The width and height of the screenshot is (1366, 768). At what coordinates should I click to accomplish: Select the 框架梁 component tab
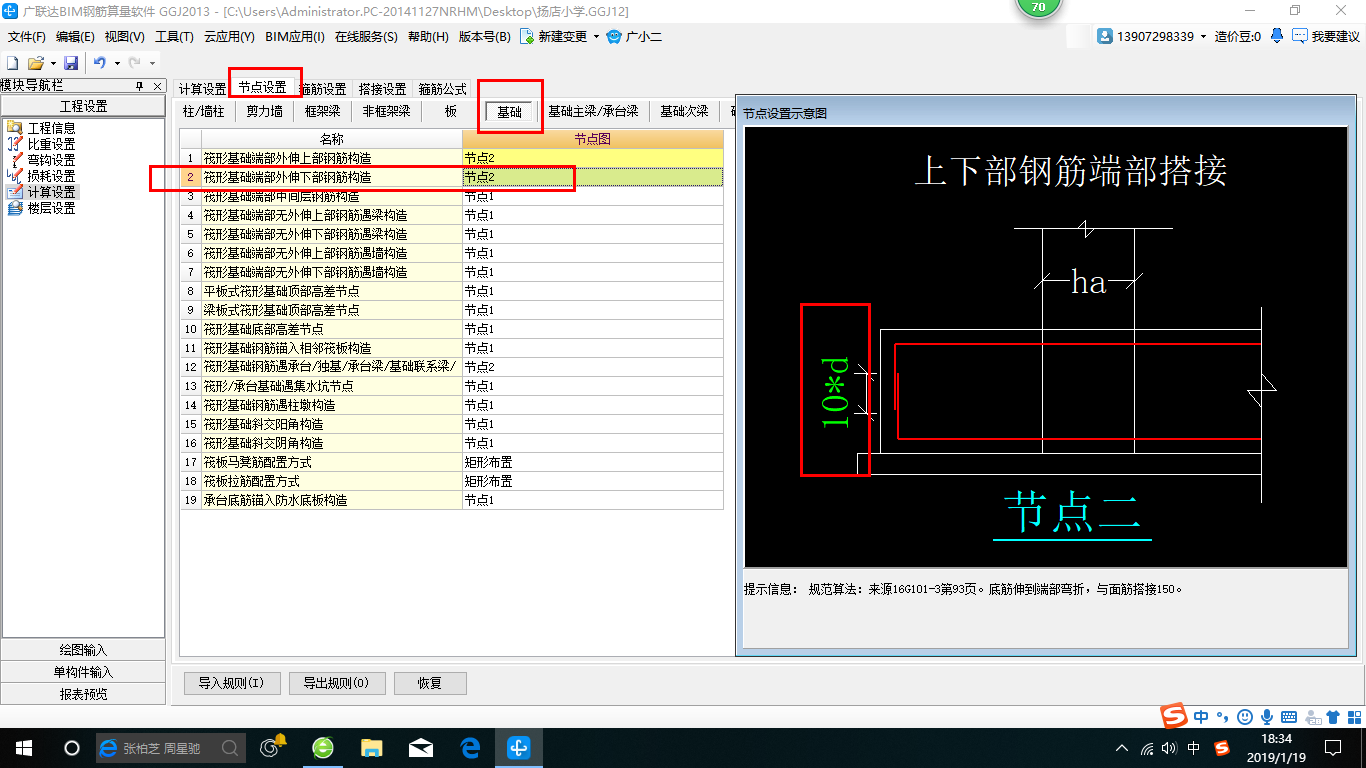[x=322, y=111]
